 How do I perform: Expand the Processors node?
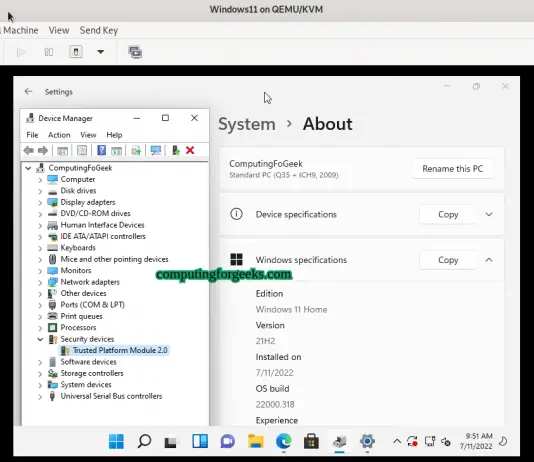(40, 328)
